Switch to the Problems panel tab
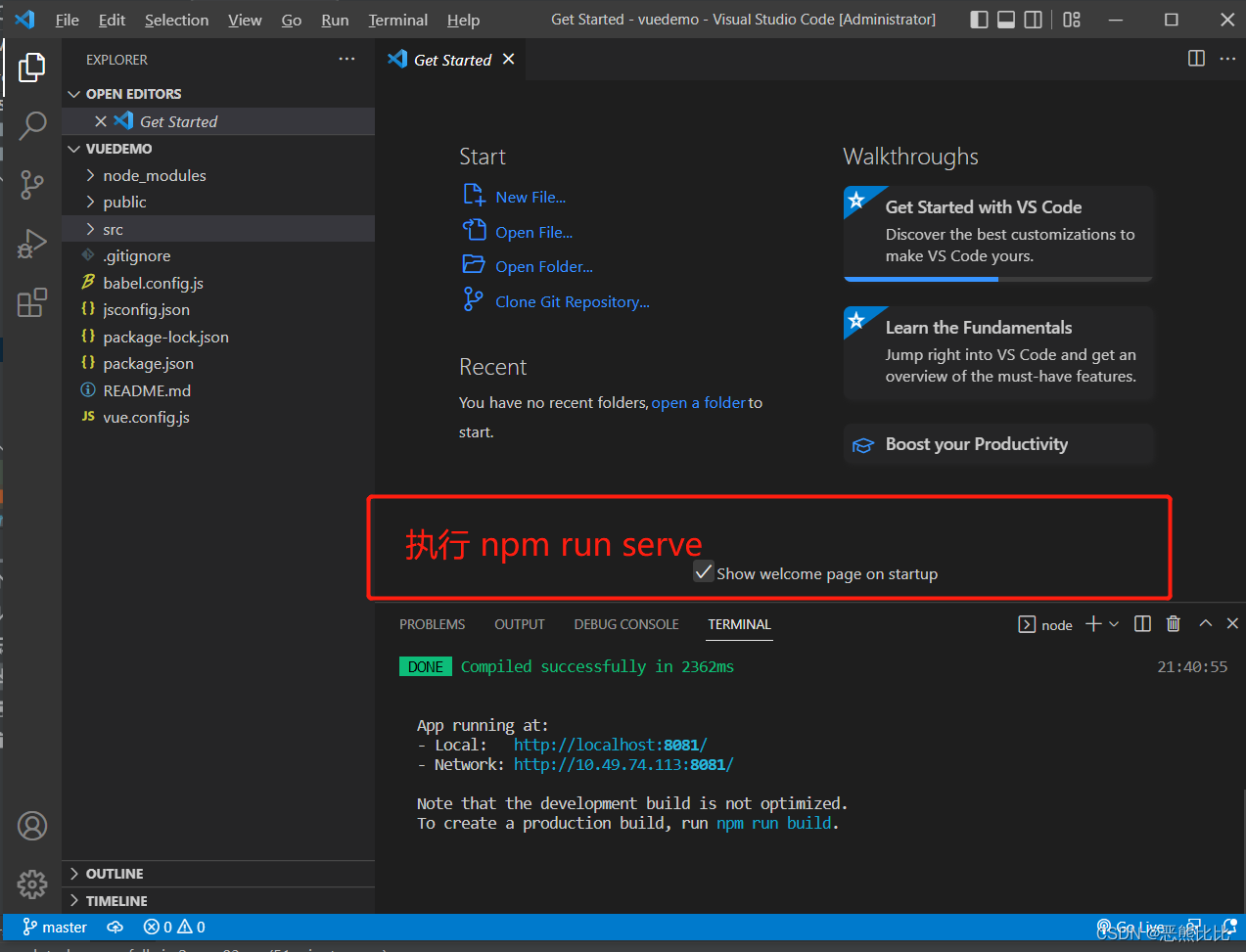Image resolution: width=1246 pixels, height=952 pixels. pos(432,624)
